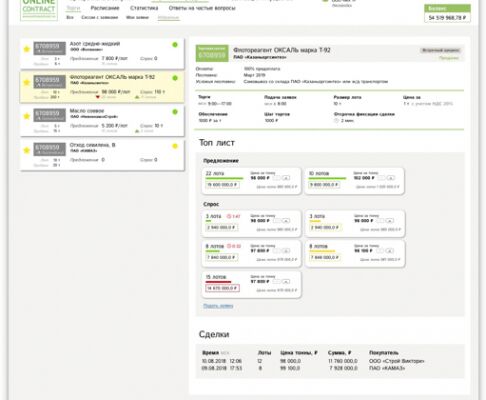Screen dimensions: 486x400
Task: Click the Топ лист heading
Action: pyautogui.click(x=217, y=143)
